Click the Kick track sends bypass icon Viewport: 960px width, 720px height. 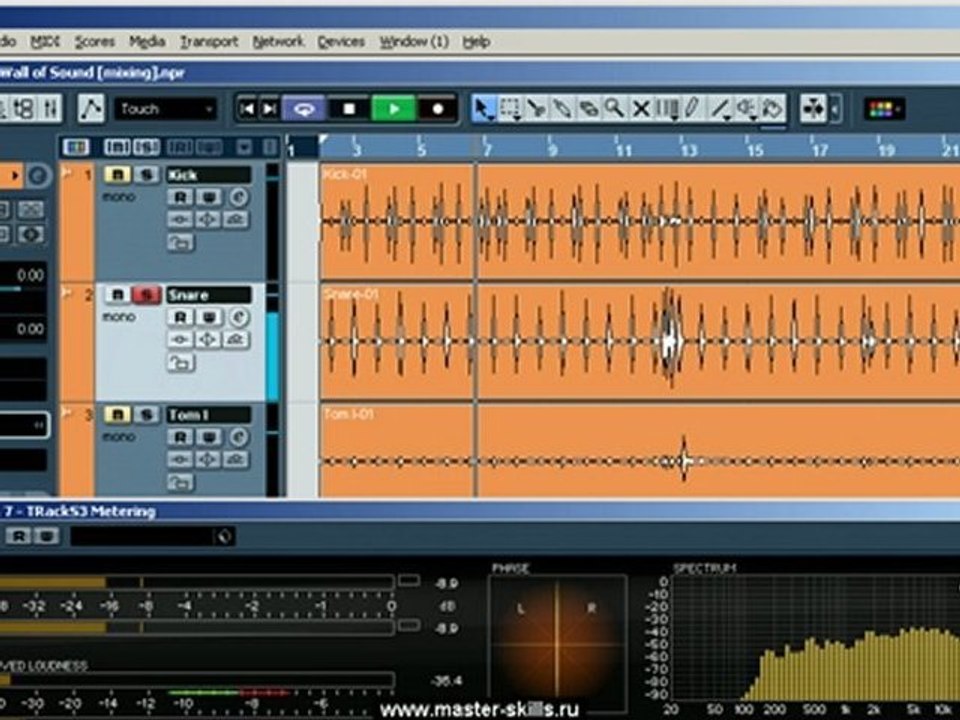click(236, 220)
